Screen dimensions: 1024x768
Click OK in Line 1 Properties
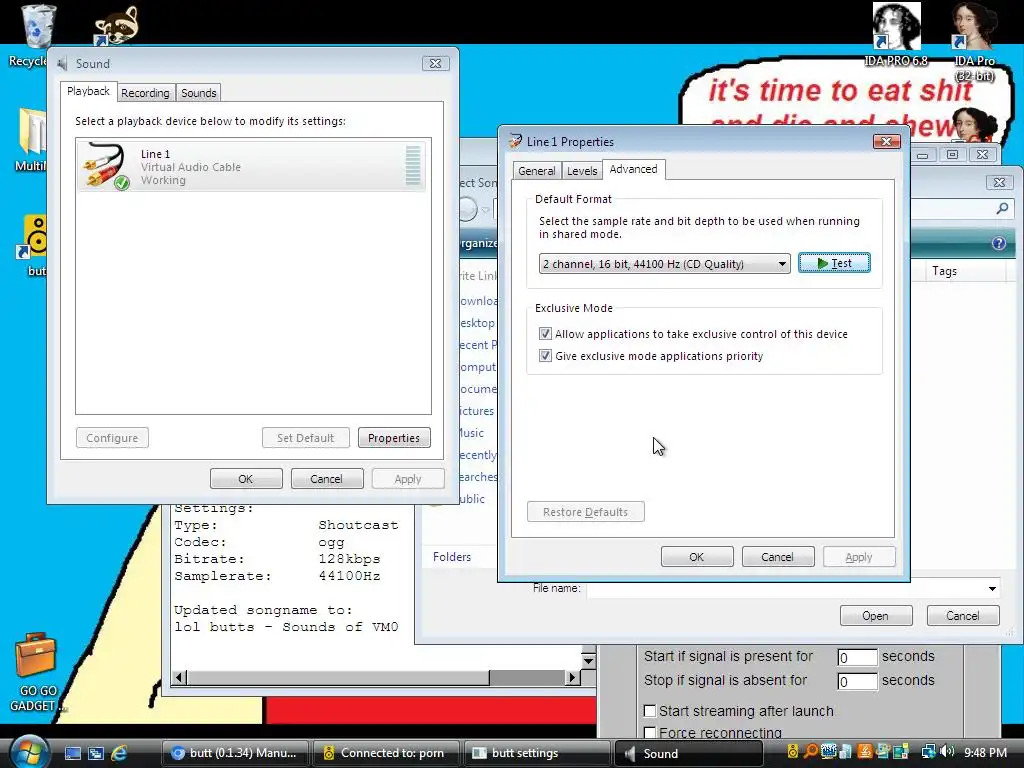[697, 557]
